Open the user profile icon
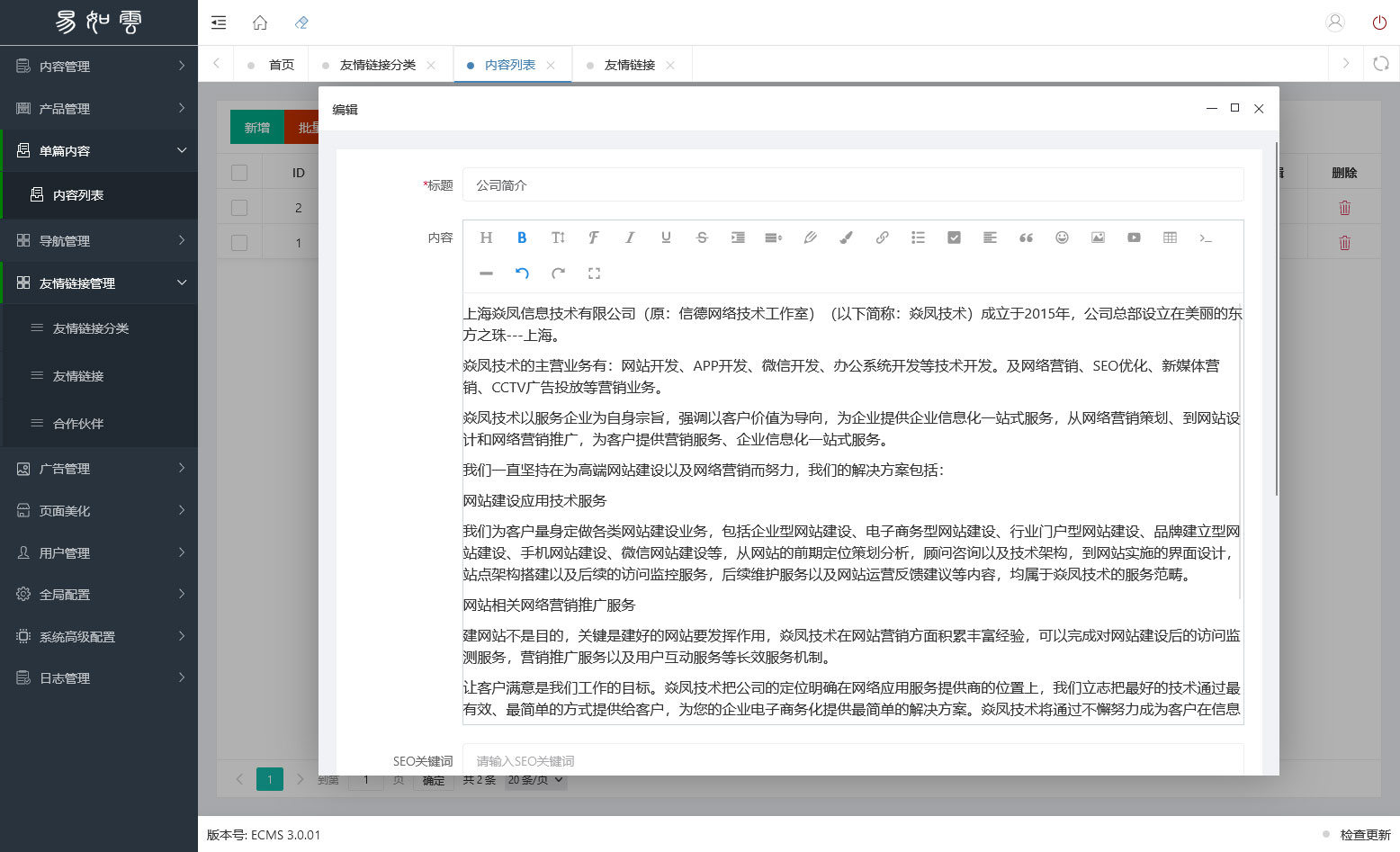Screen dimensions: 1400x852 click(1335, 22)
